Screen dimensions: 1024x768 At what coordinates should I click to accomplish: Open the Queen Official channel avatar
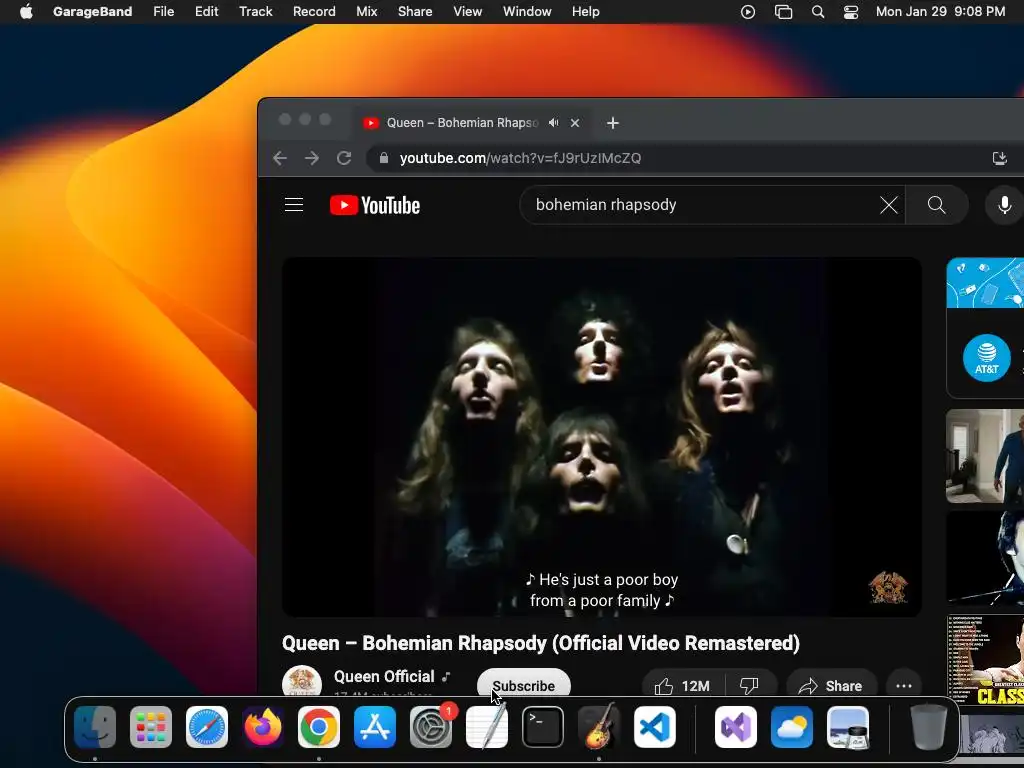[x=302, y=680]
